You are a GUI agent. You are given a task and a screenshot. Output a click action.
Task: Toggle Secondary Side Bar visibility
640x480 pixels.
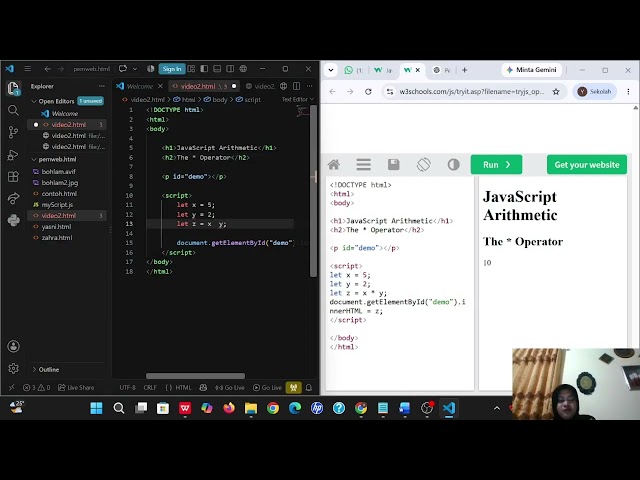[230, 69]
